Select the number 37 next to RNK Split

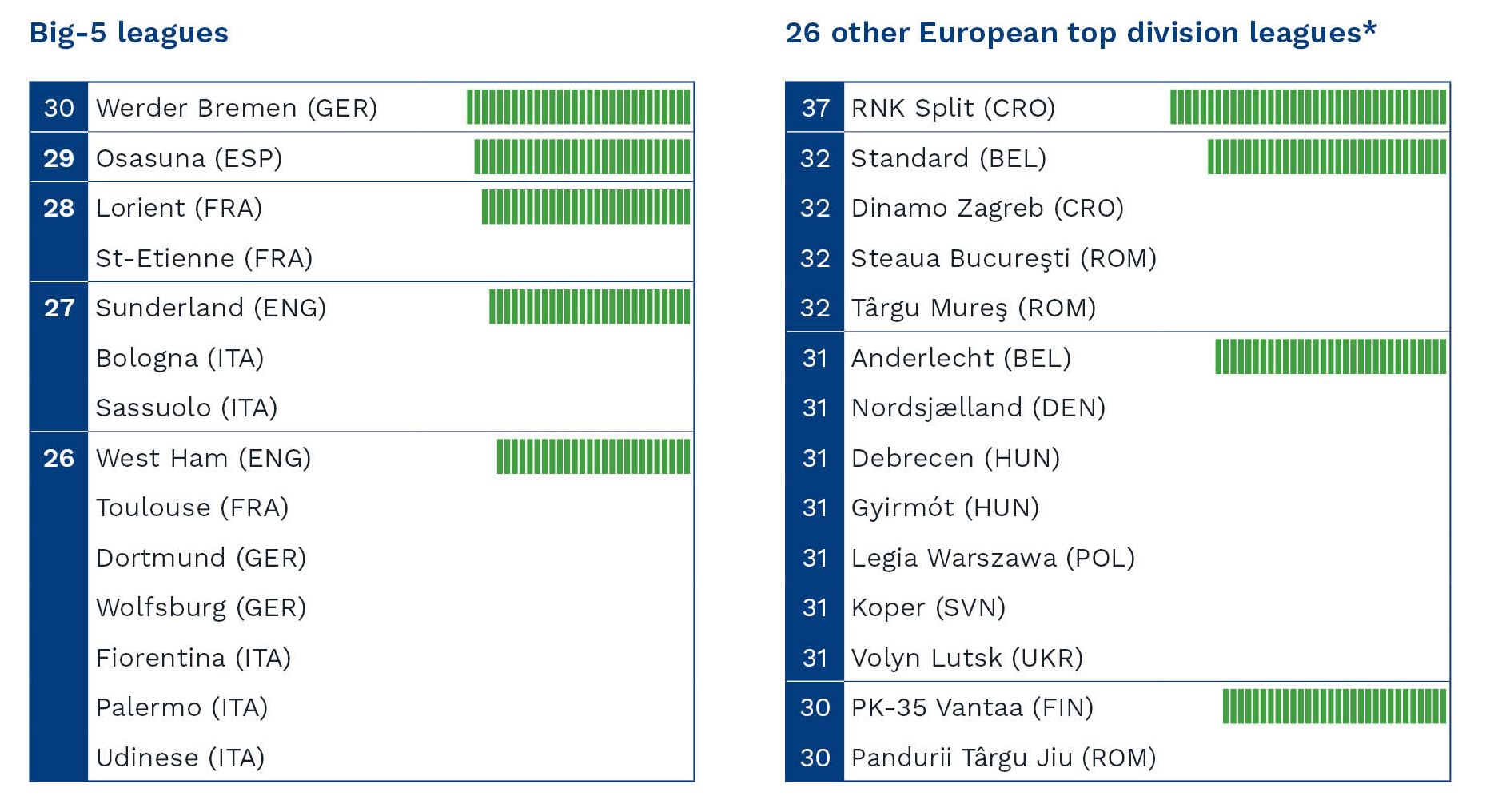815,108
